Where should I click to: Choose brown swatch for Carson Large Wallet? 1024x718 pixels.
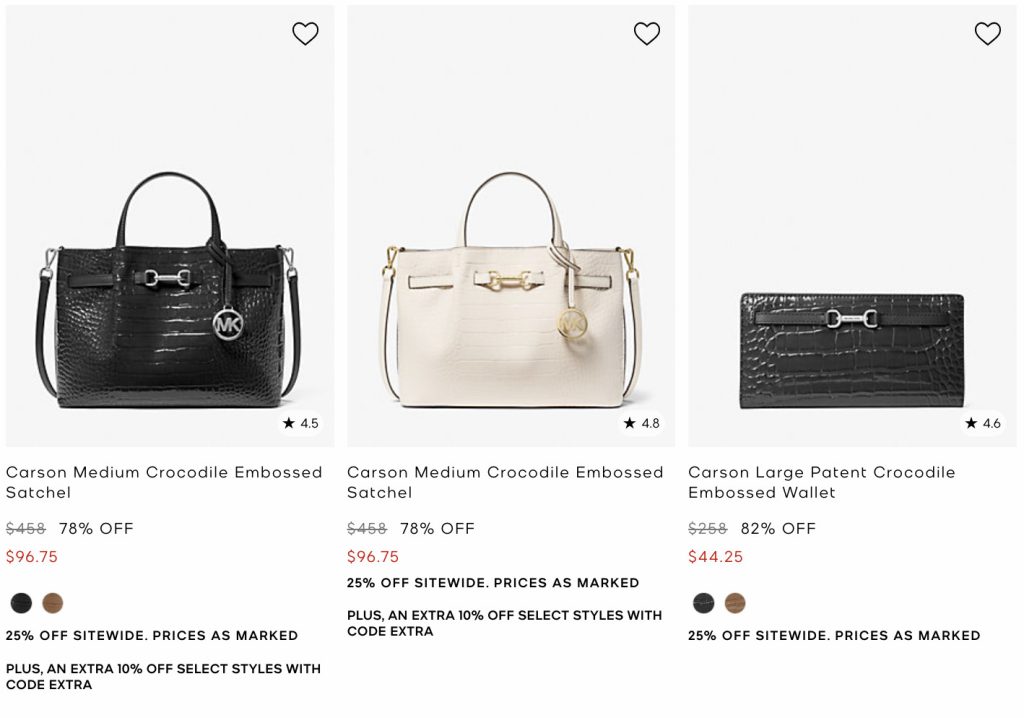735,604
